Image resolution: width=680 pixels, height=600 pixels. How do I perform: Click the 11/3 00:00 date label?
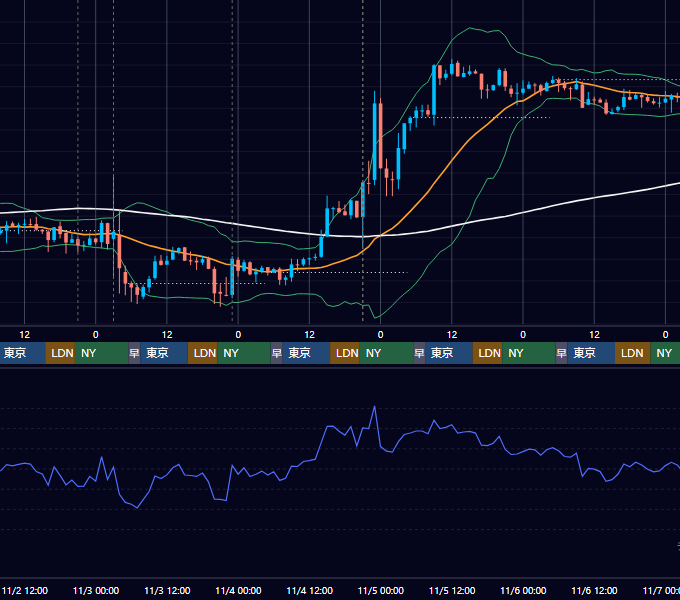pos(96,590)
